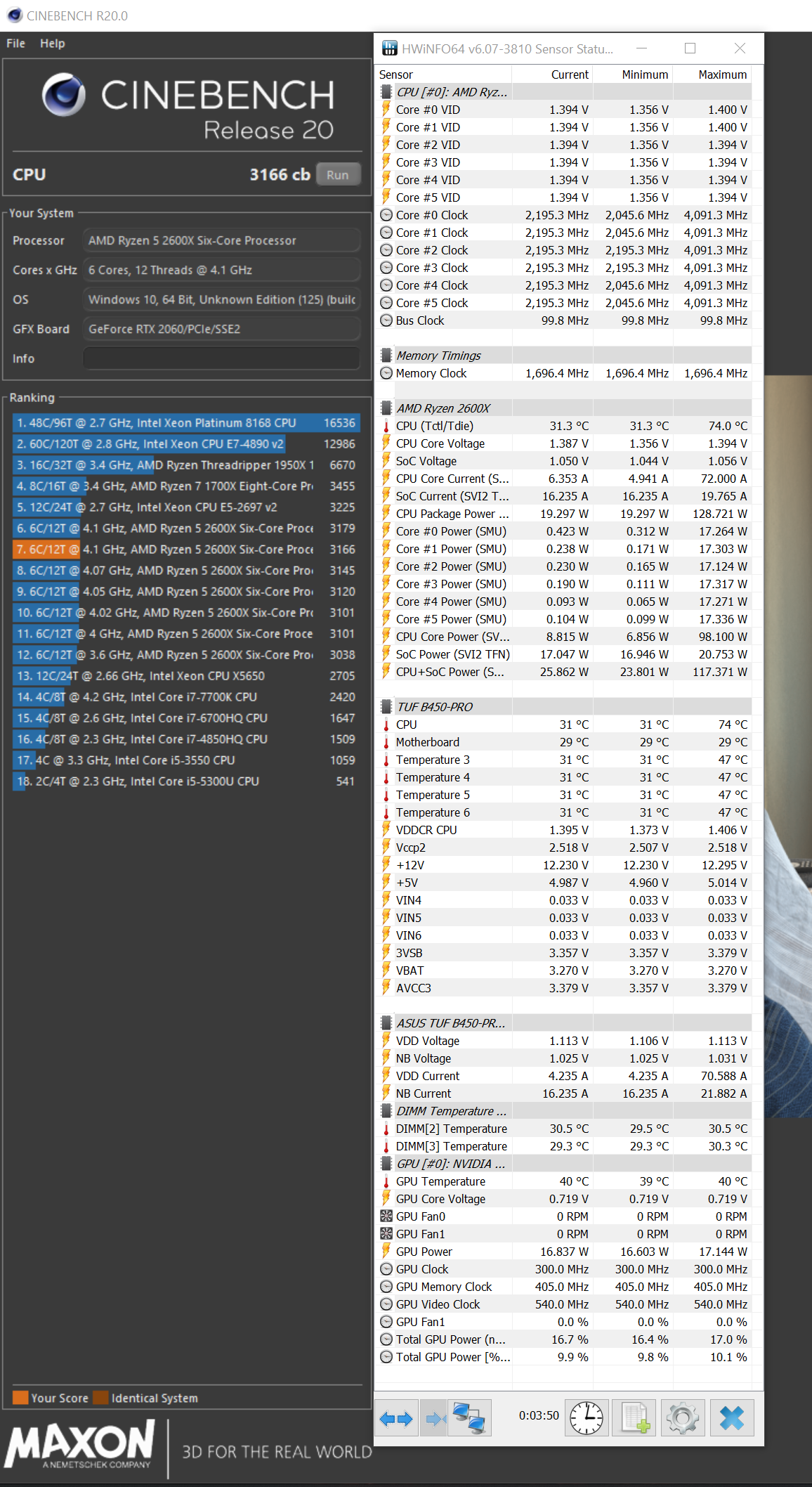Select the Motherboard temperature row
812x1487 pixels.
click(565, 742)
